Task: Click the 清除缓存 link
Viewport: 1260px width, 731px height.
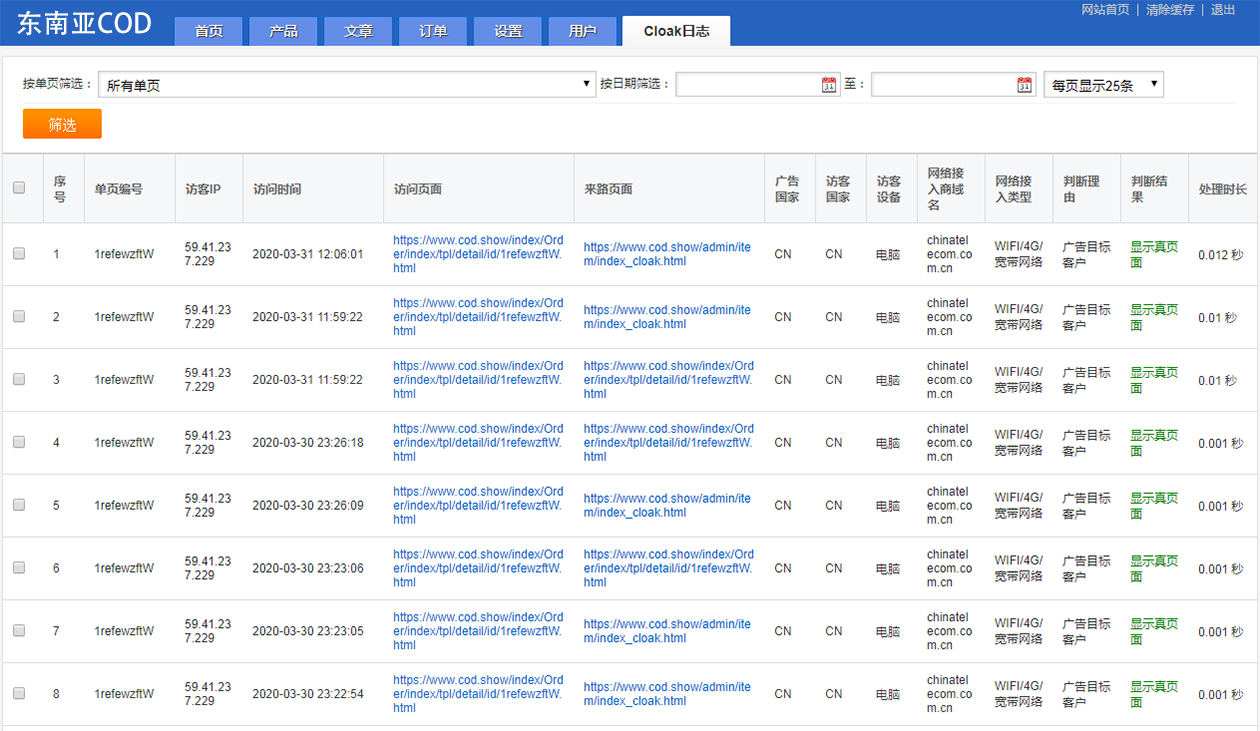Action: tap(1170, 9)
